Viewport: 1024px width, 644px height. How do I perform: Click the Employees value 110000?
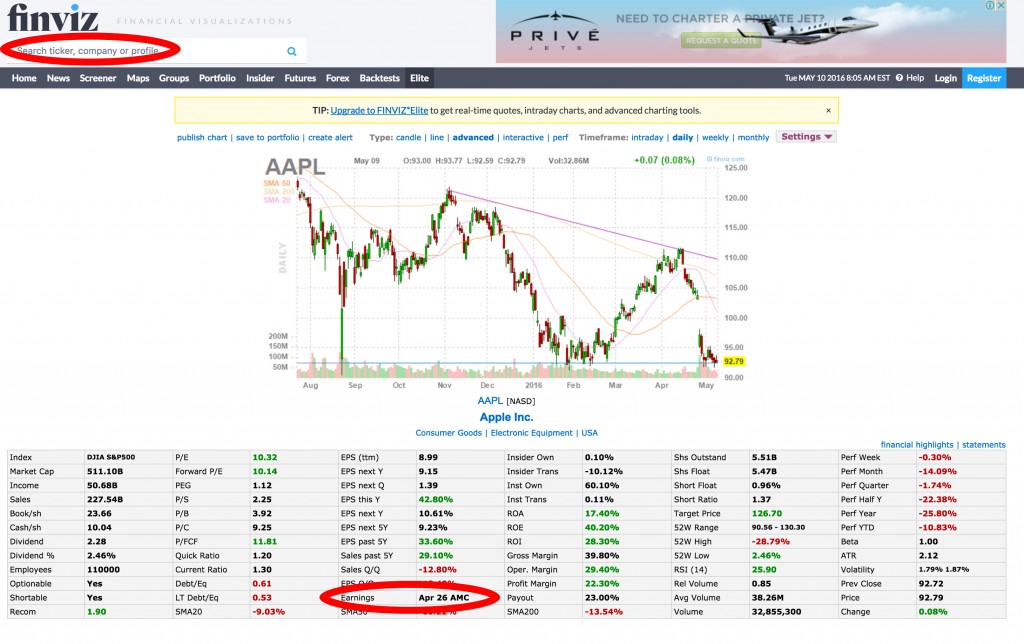[x=103, y=570]
